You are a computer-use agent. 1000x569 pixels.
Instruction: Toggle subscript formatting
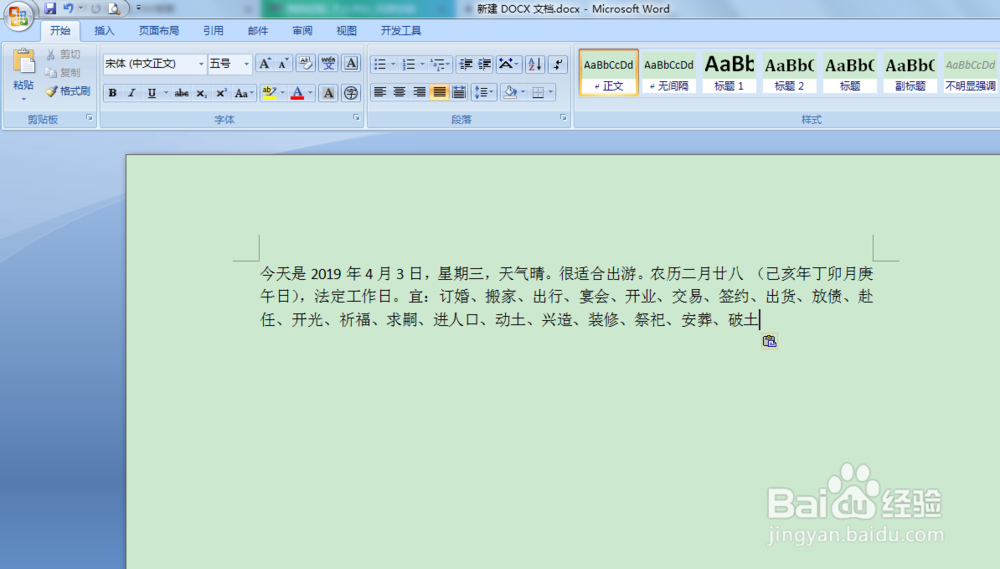coord(201,93)
